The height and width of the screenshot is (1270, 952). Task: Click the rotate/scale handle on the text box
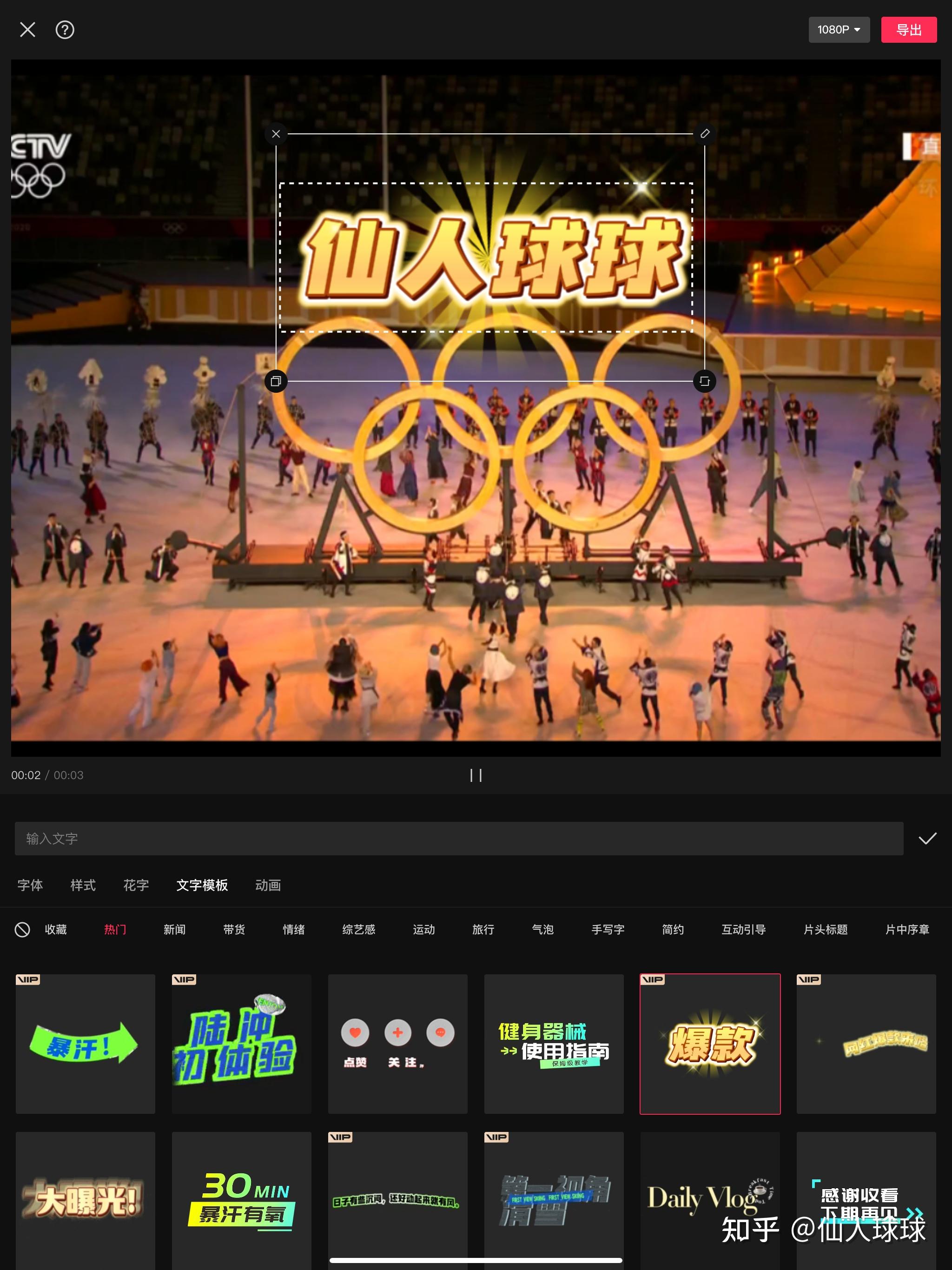[705, 381]
